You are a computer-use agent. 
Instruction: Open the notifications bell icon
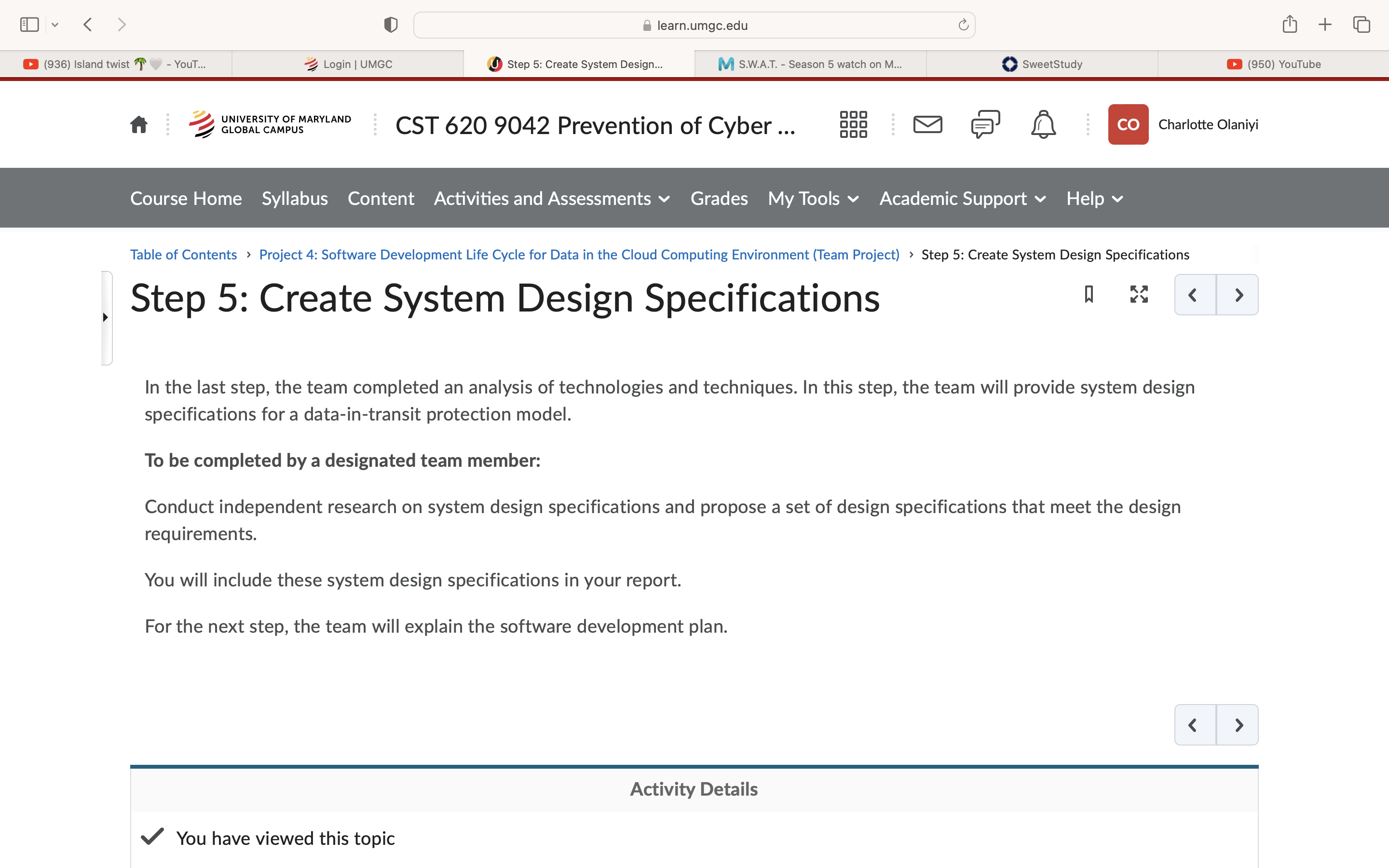pos(1043,124)
